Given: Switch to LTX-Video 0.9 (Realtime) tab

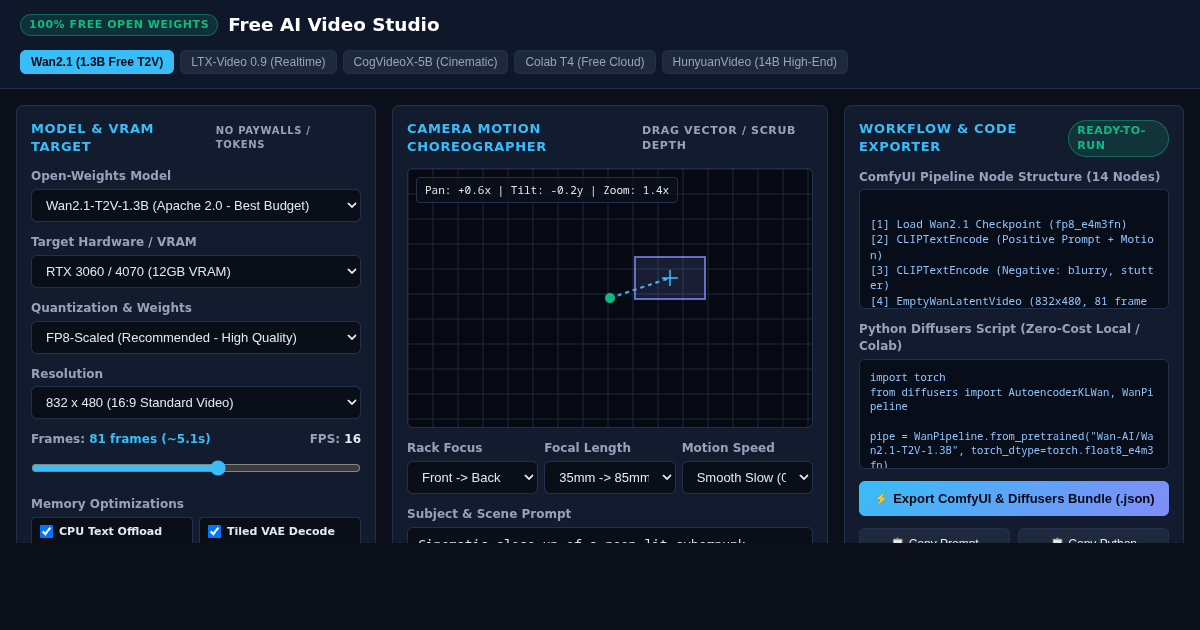Looking at the screenshot, I should coord(258,62).
